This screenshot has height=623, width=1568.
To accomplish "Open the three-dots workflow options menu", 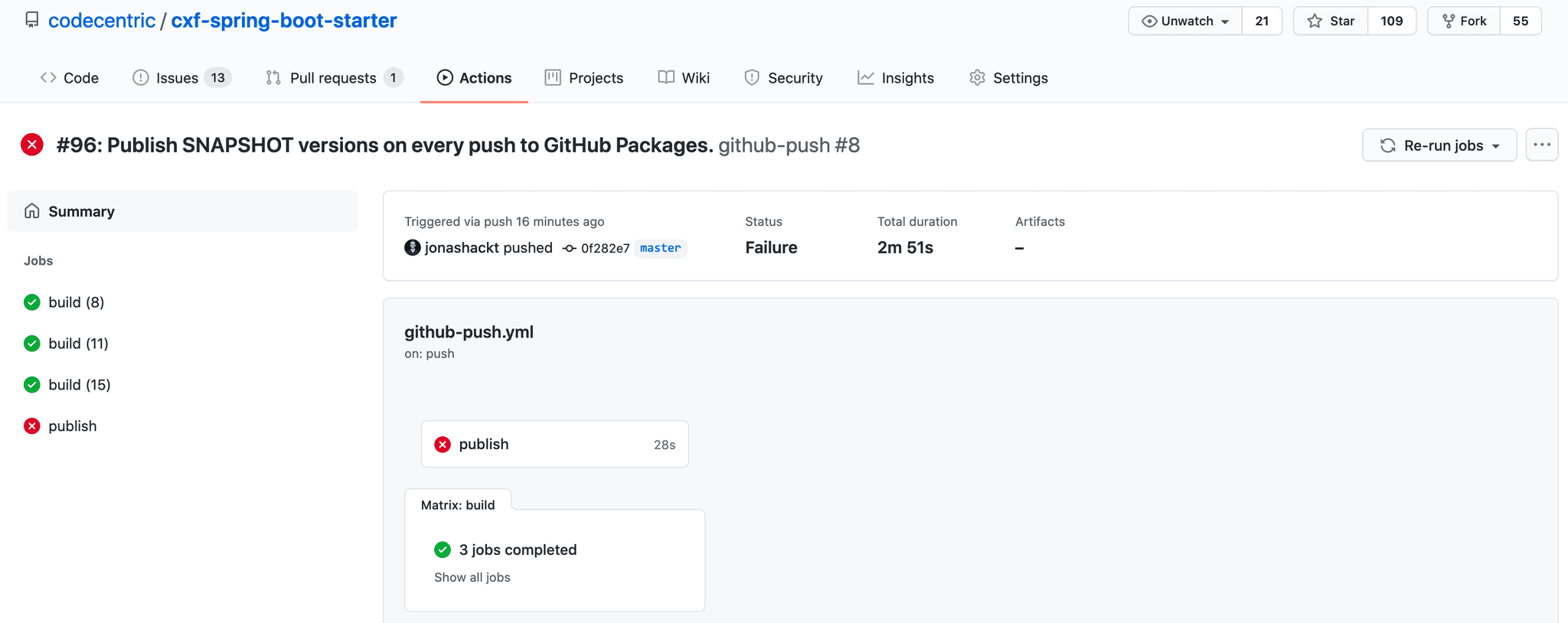I will [x=1542, y=145].
